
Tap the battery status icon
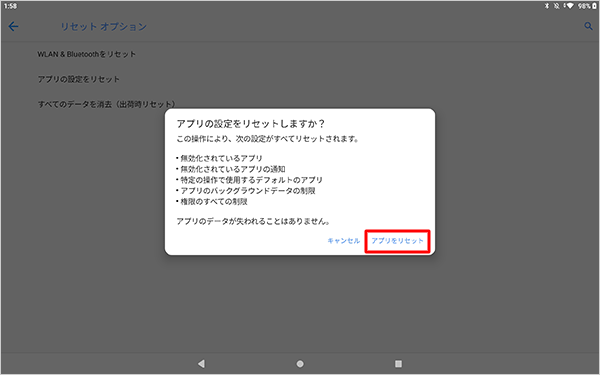pos(595,6)
